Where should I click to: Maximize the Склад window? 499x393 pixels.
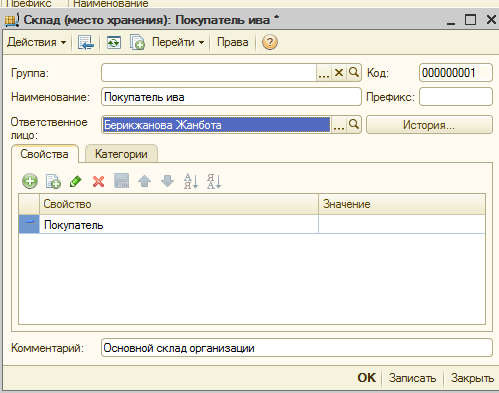pyautogui.click(x=470, y=20)
